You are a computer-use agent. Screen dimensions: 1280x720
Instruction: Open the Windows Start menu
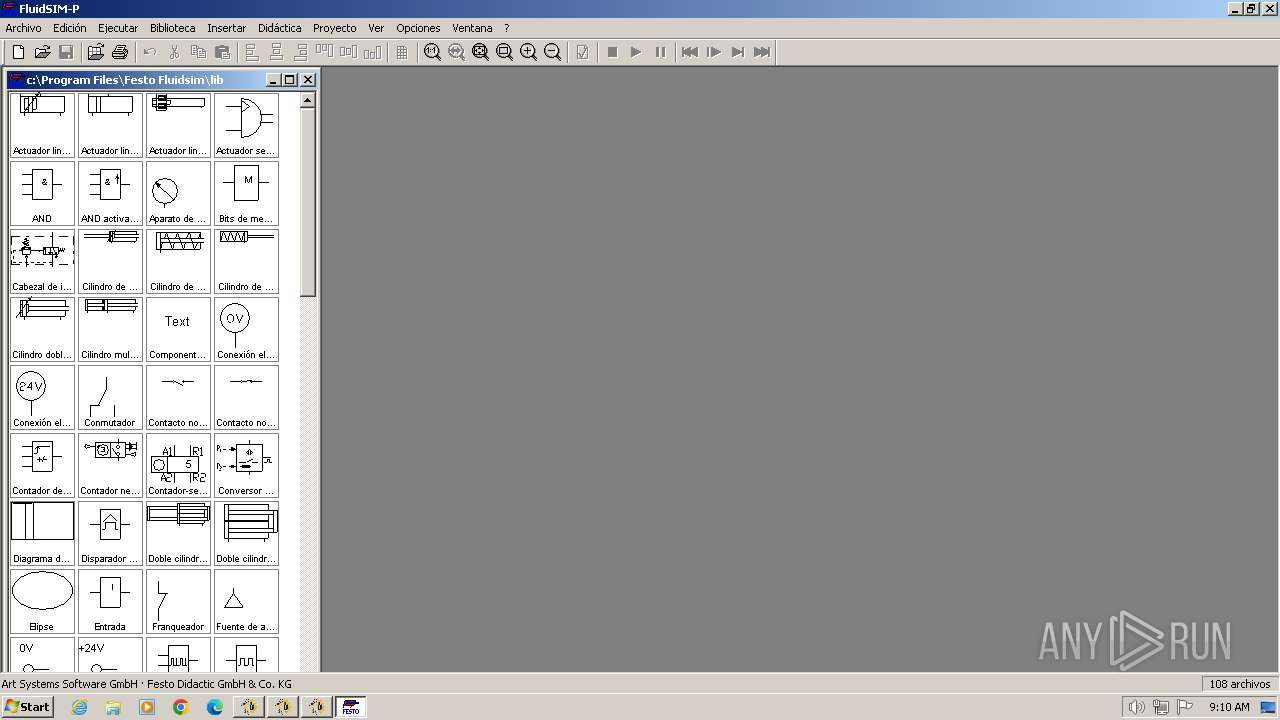tap(27, 707)
